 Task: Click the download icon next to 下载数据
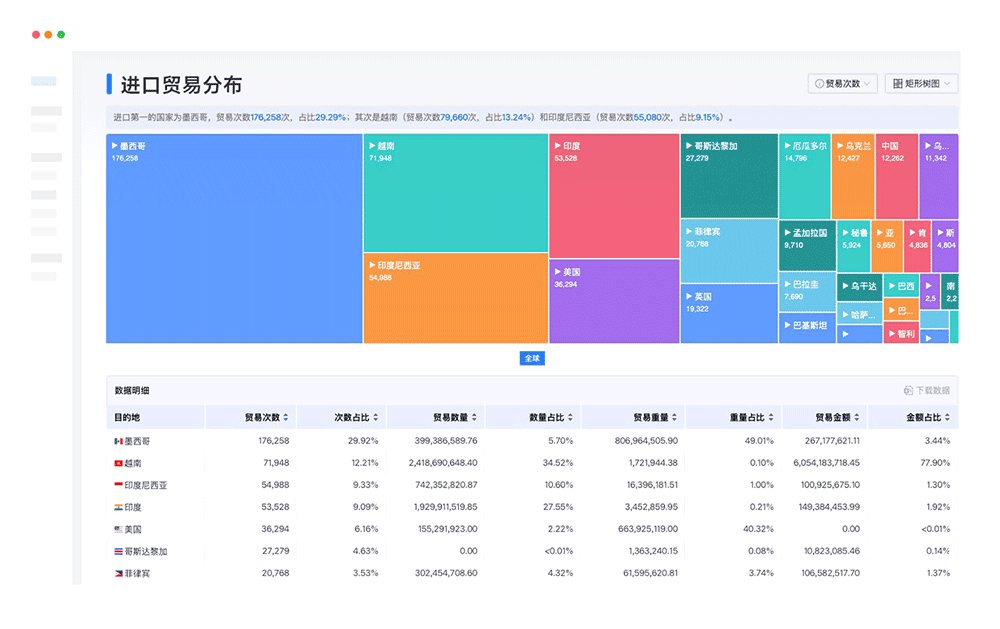coord(908,390)
